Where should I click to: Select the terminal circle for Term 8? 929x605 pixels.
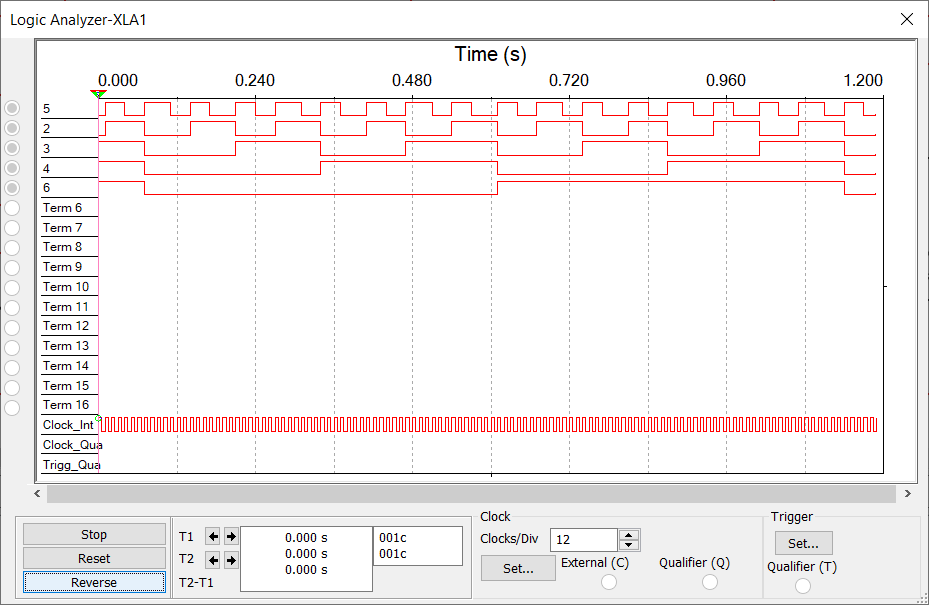pyautogui.click(x=12, y=248)
